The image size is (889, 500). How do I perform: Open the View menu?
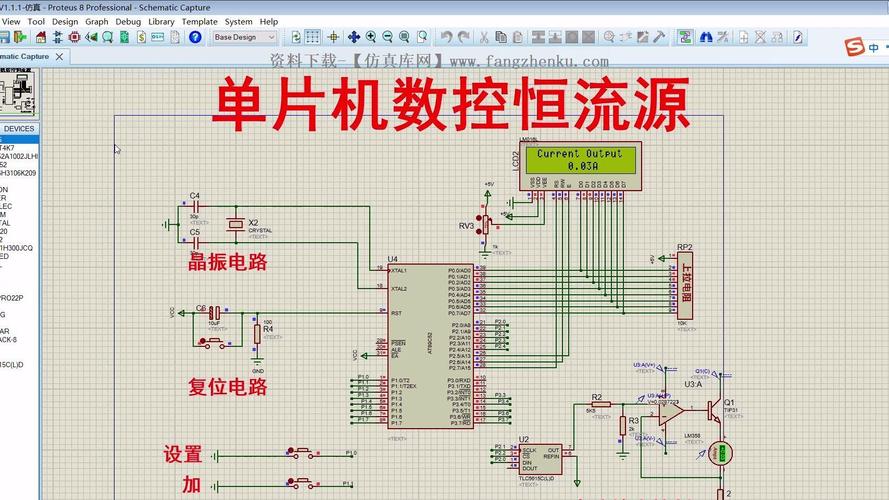pyautogui.click(x=11, y=22)
